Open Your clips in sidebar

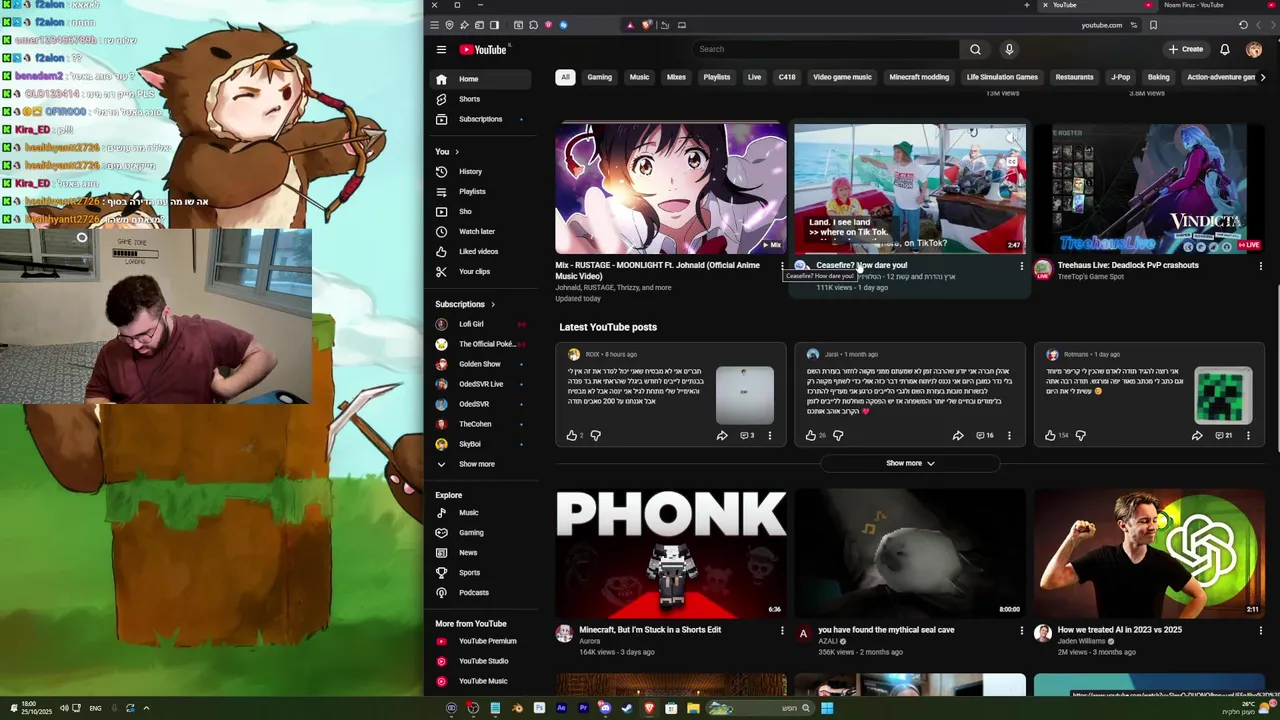(x=481, y=271)
